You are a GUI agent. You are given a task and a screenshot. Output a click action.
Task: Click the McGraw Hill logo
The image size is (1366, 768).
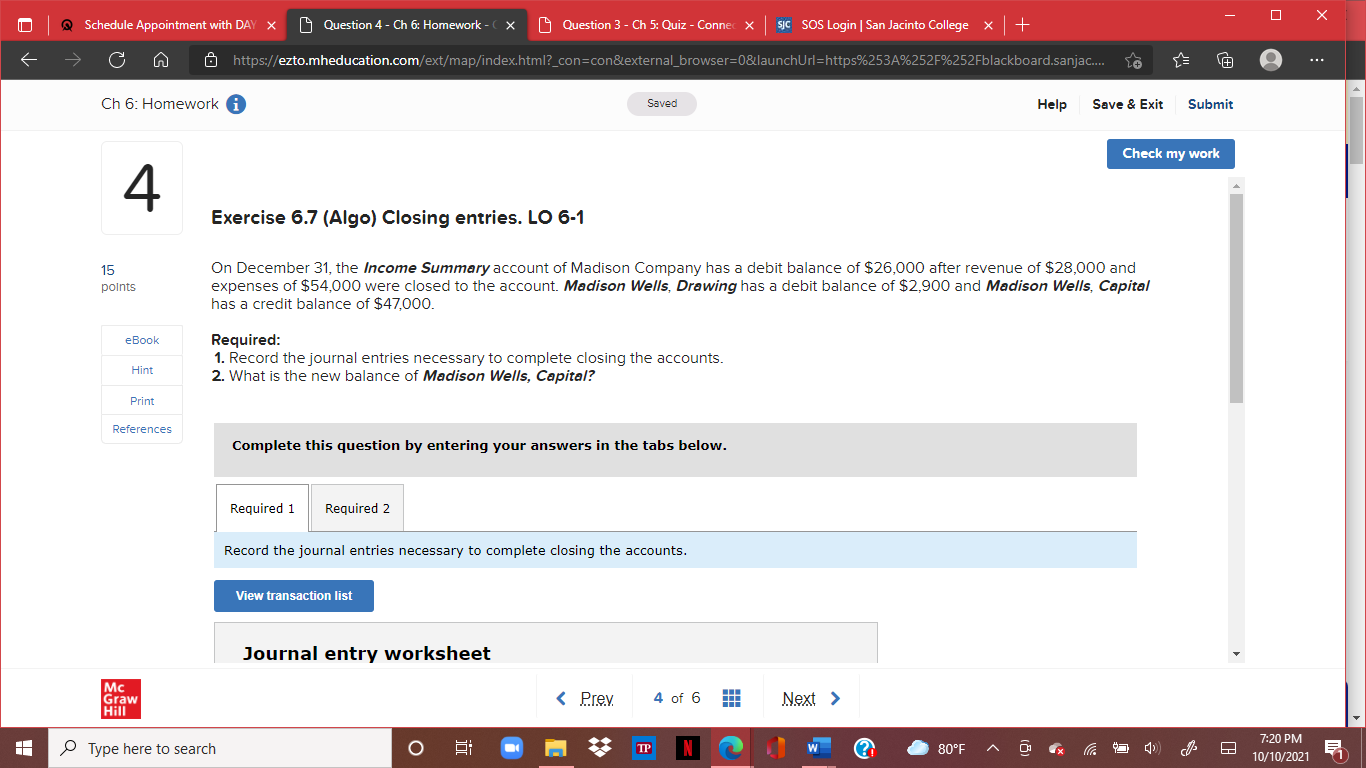(121, 699)
